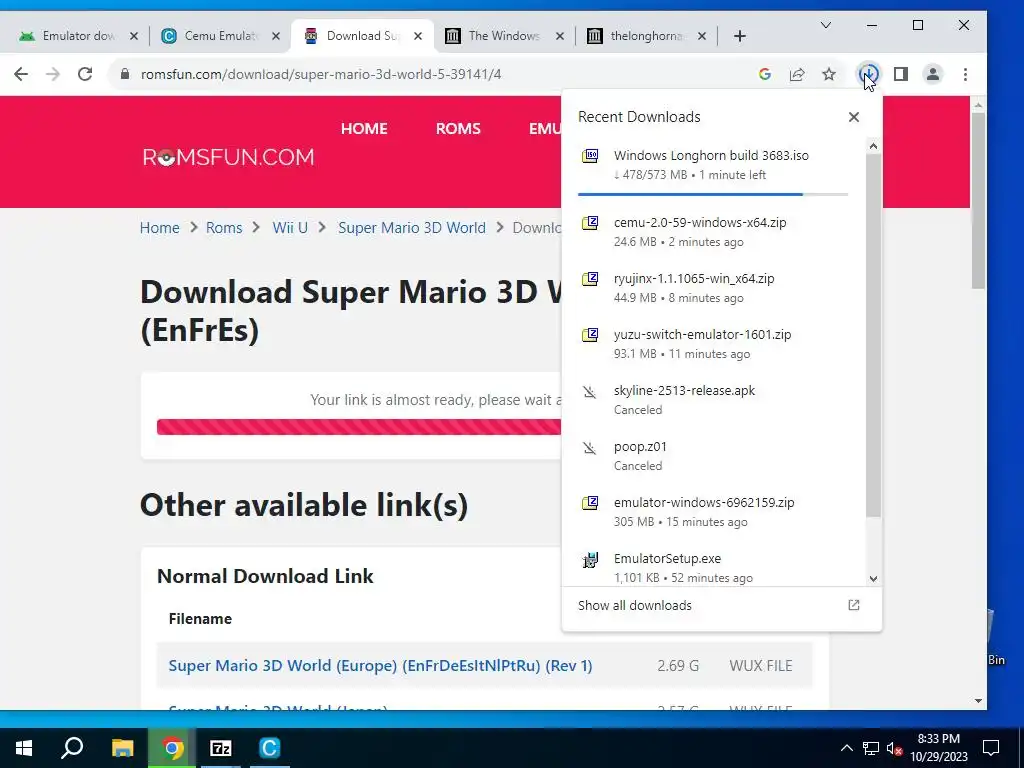Click the Longhorn ISO download progress bar
This screenshot has width=1024, height=768.
(712, 195)
